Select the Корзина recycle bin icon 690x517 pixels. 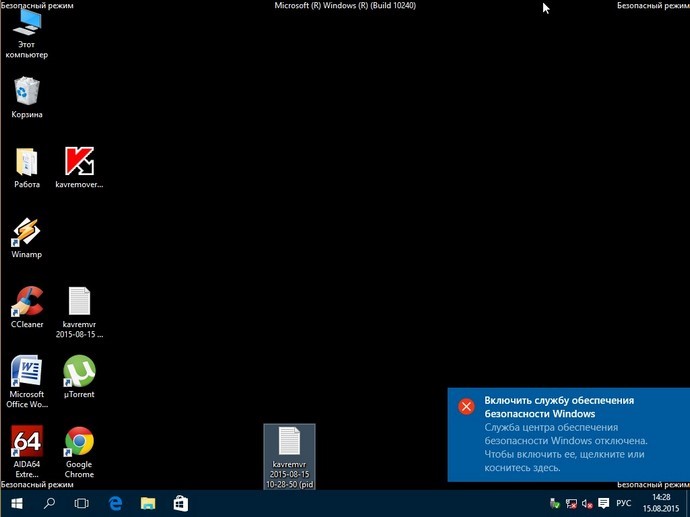[x=26, y=97]
